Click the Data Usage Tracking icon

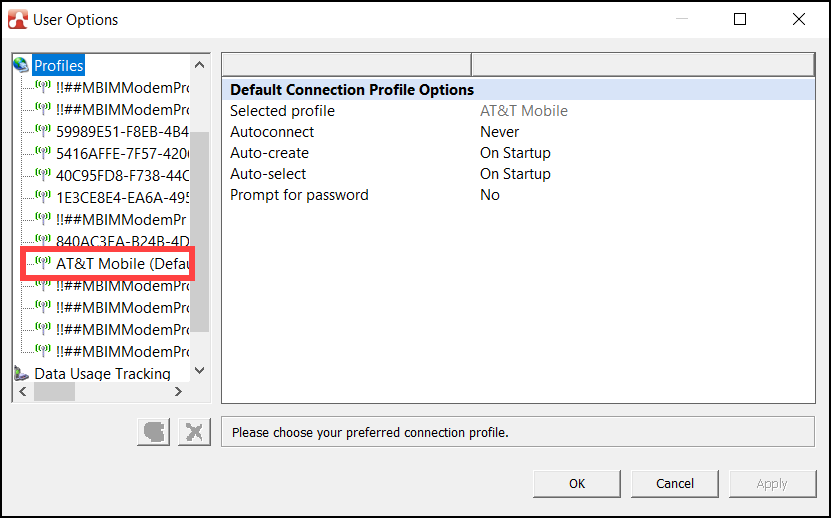pyautogui.click(x=22, y=374)
